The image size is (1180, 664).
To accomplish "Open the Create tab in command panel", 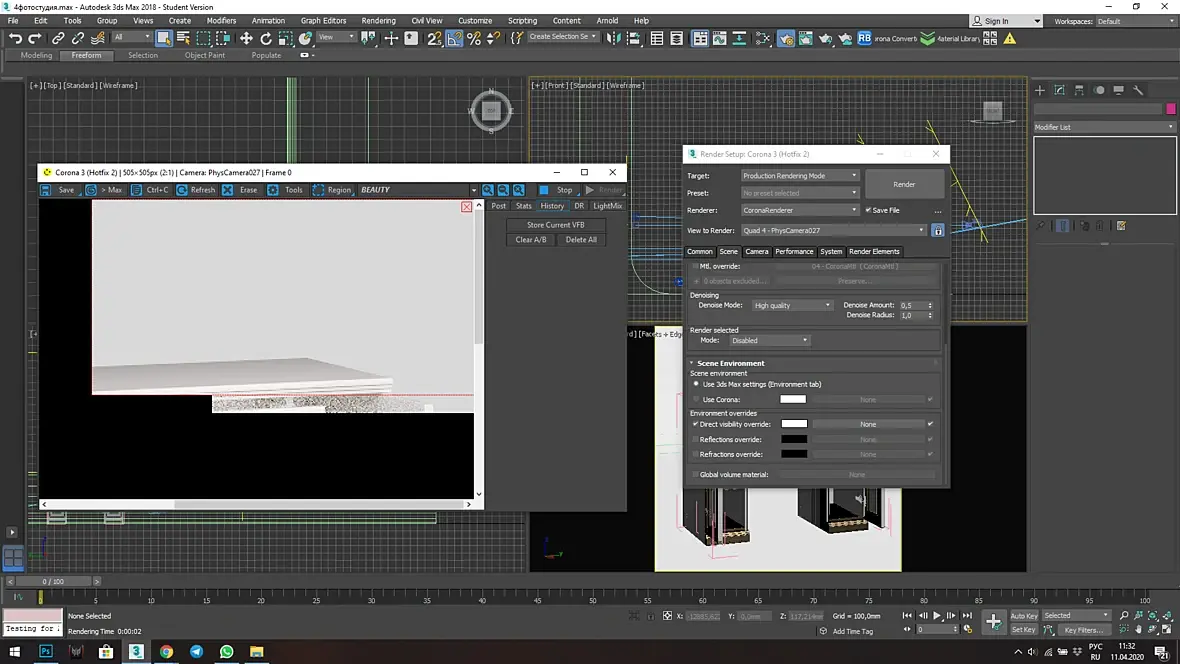I will pyautogui.click(x=1040, y=90).
